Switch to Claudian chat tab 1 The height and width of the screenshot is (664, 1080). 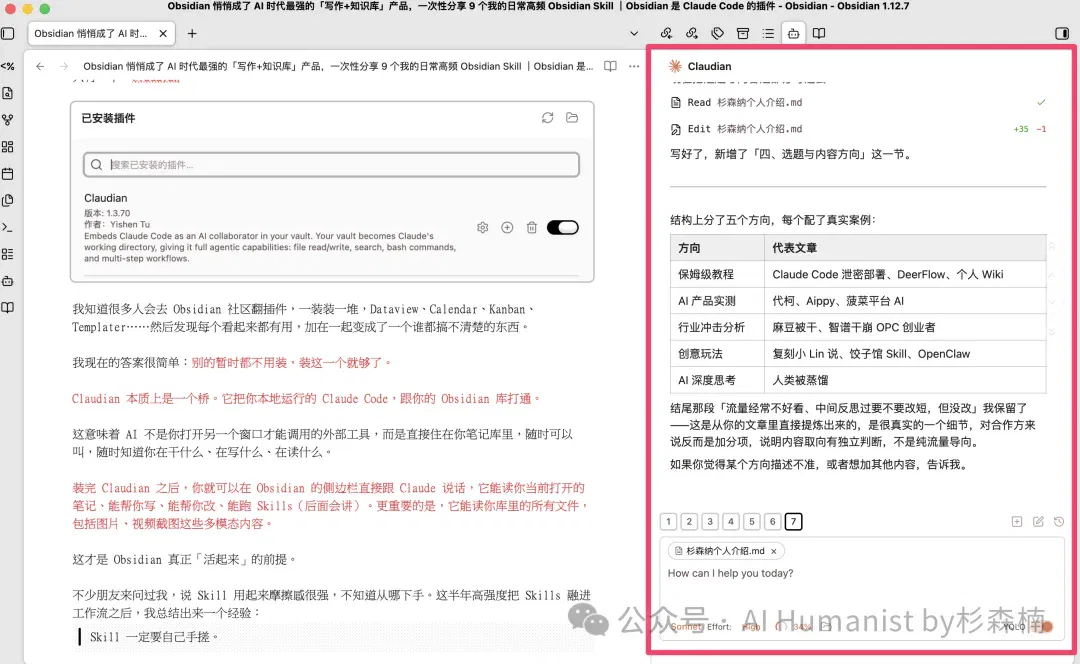tap(668, 521)
